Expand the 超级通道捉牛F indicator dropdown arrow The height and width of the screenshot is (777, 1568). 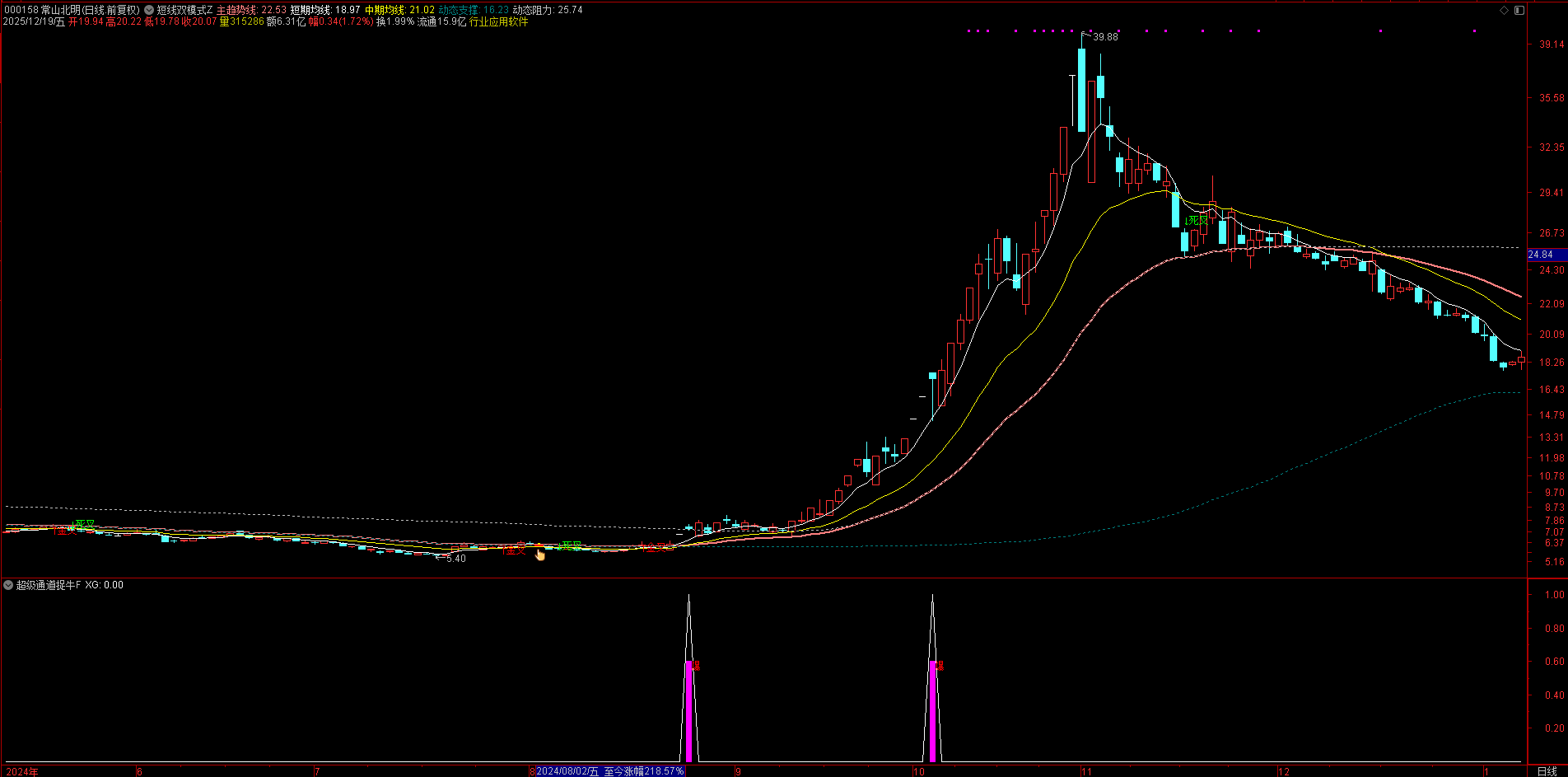click(x=8, y=585)
